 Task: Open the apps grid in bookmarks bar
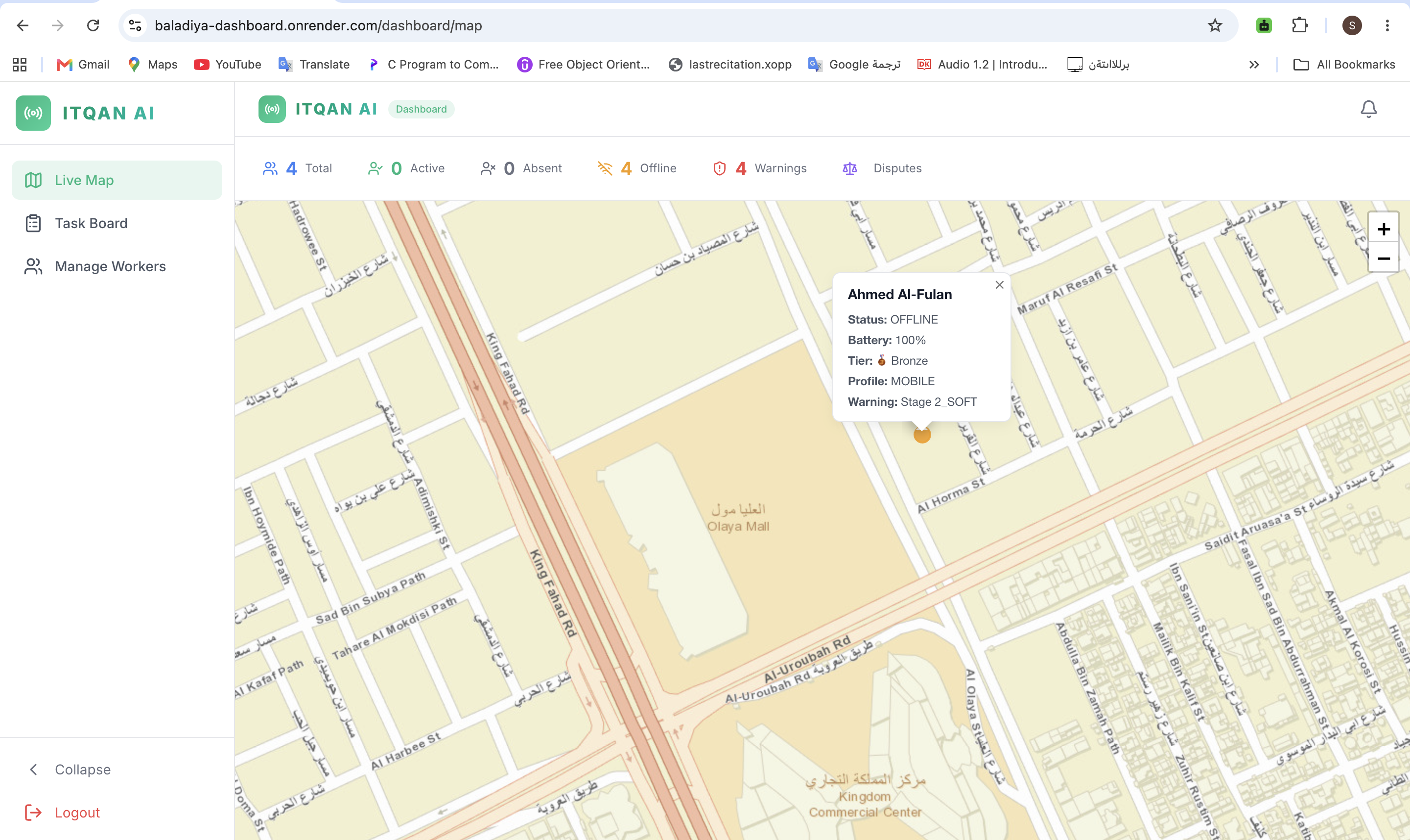pyautogui.click(x=20, y=65)
